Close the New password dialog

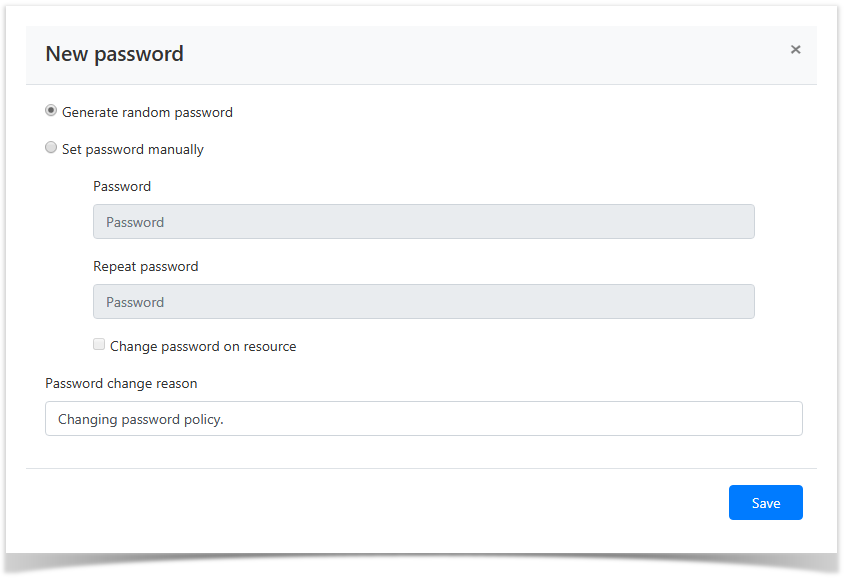pyautogui.click(x=795, y=50)
